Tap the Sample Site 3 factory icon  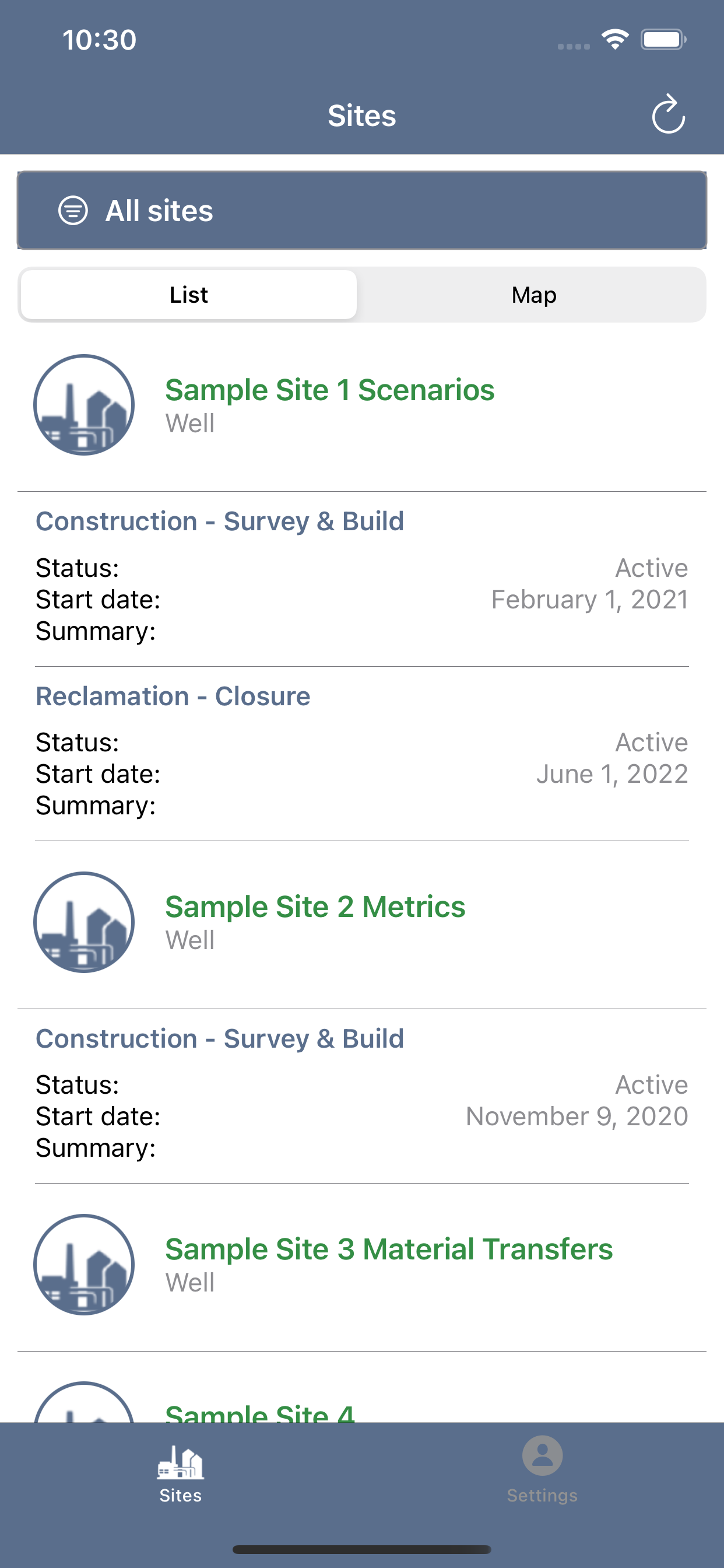(84, 1265)
